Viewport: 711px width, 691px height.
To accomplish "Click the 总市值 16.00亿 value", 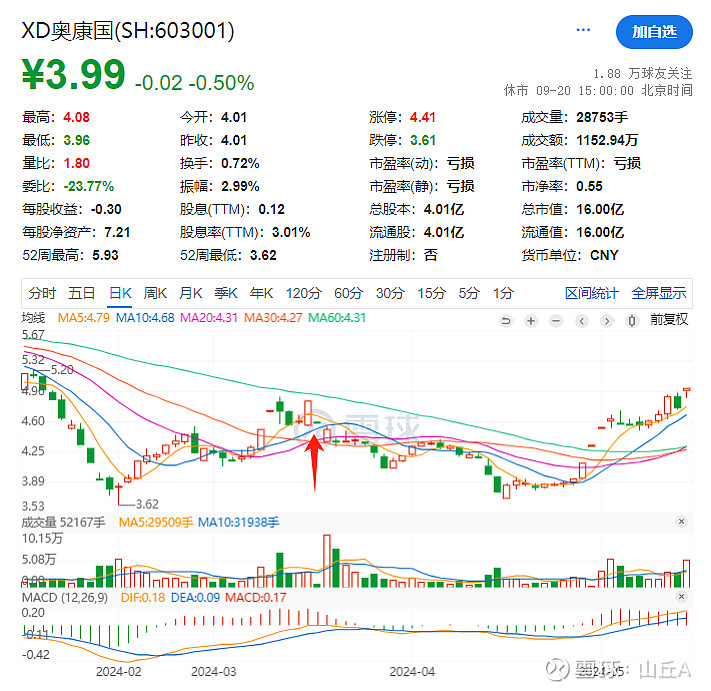I will [x=600, y=209].
